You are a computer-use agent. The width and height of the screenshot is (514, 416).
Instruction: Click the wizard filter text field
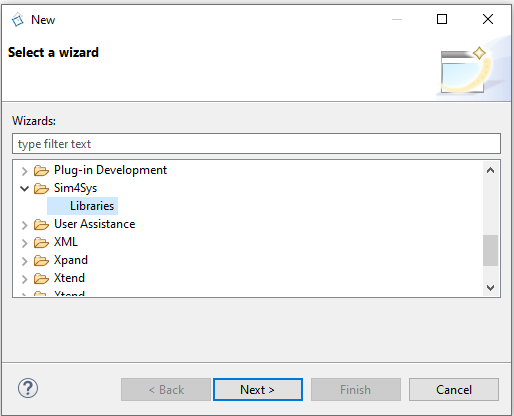coord(256,144)
